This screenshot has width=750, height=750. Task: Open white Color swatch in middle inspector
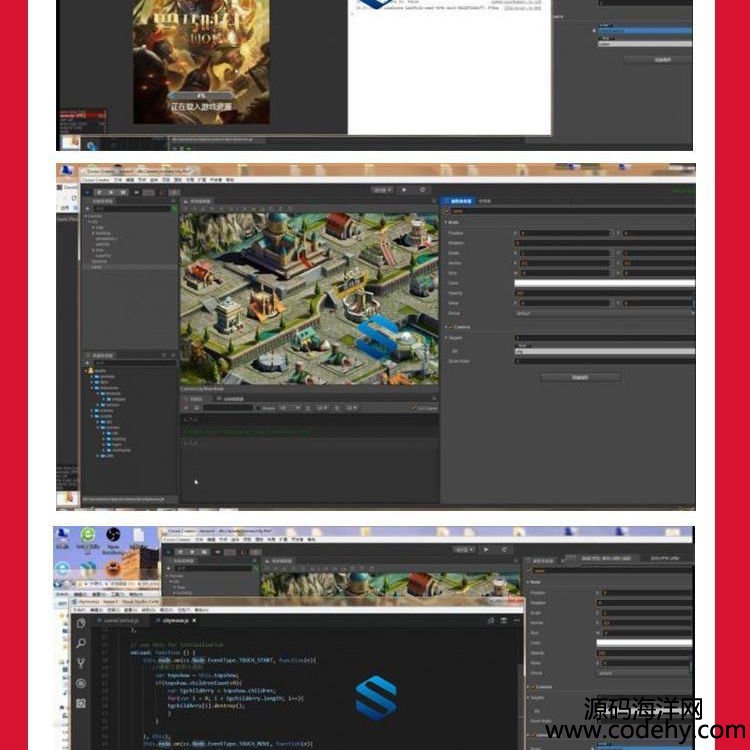point(605,283)
